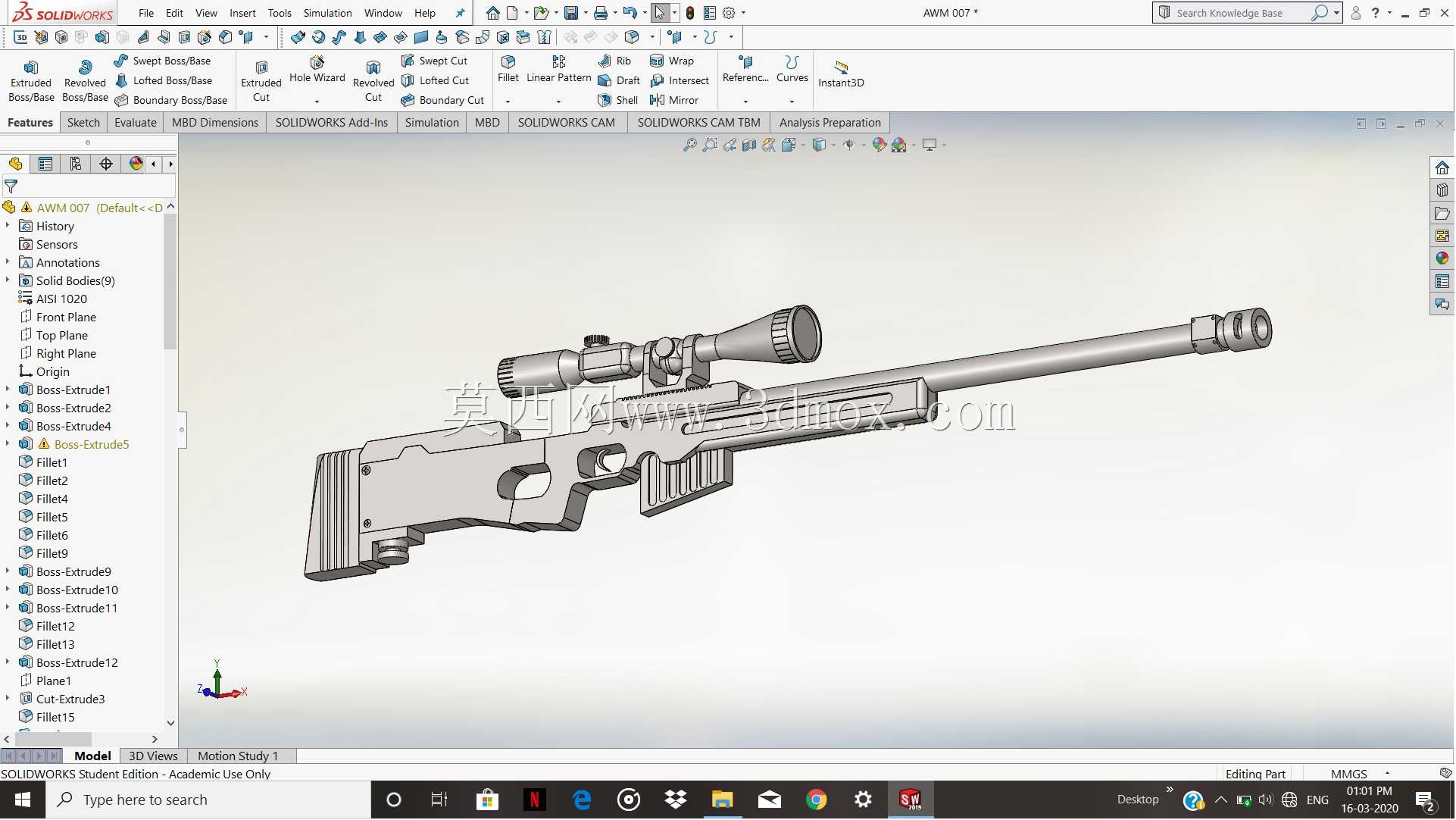Image resolution: width=1456 pixels, height=820 pixels.
Task: Switch to the Sketch tab
Action: coord(83,123)
